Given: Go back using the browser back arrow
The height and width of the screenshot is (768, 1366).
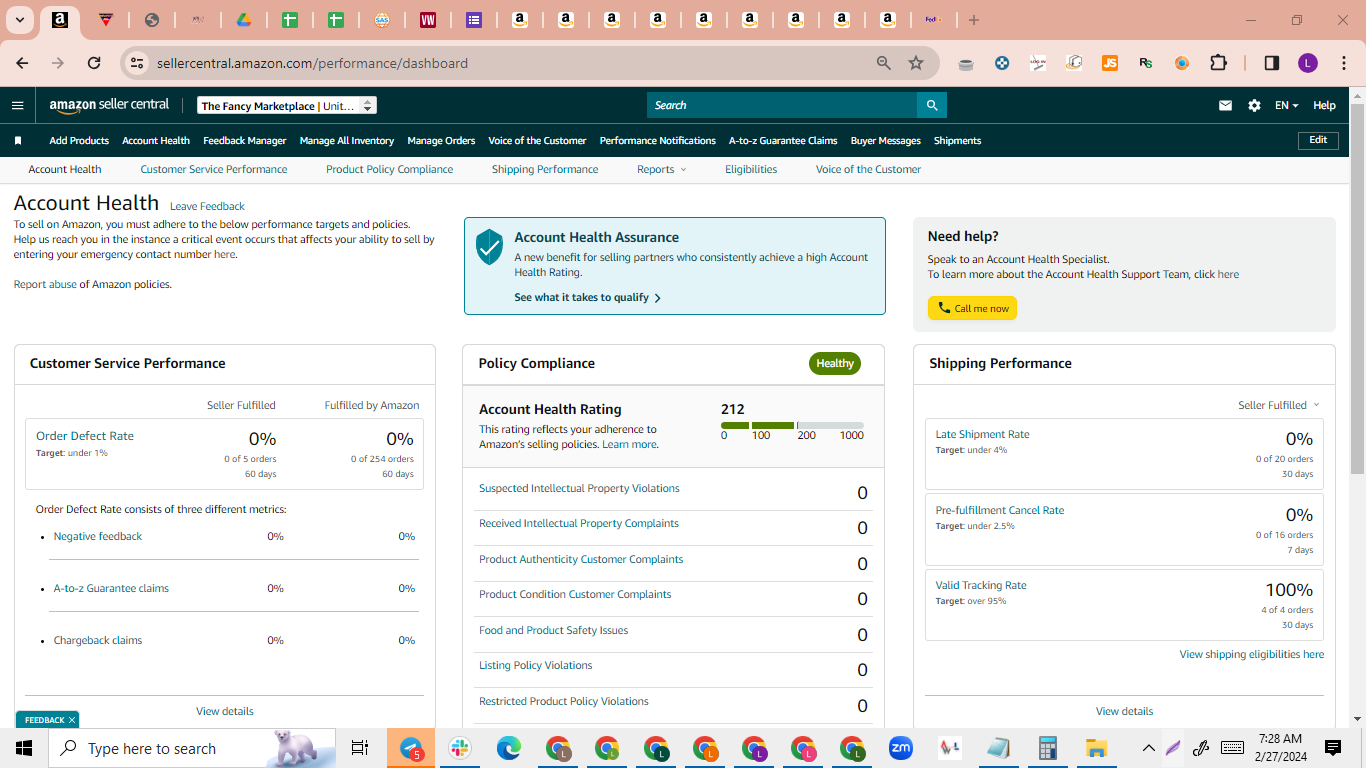Looking at the screenshot, I should 22,63.
